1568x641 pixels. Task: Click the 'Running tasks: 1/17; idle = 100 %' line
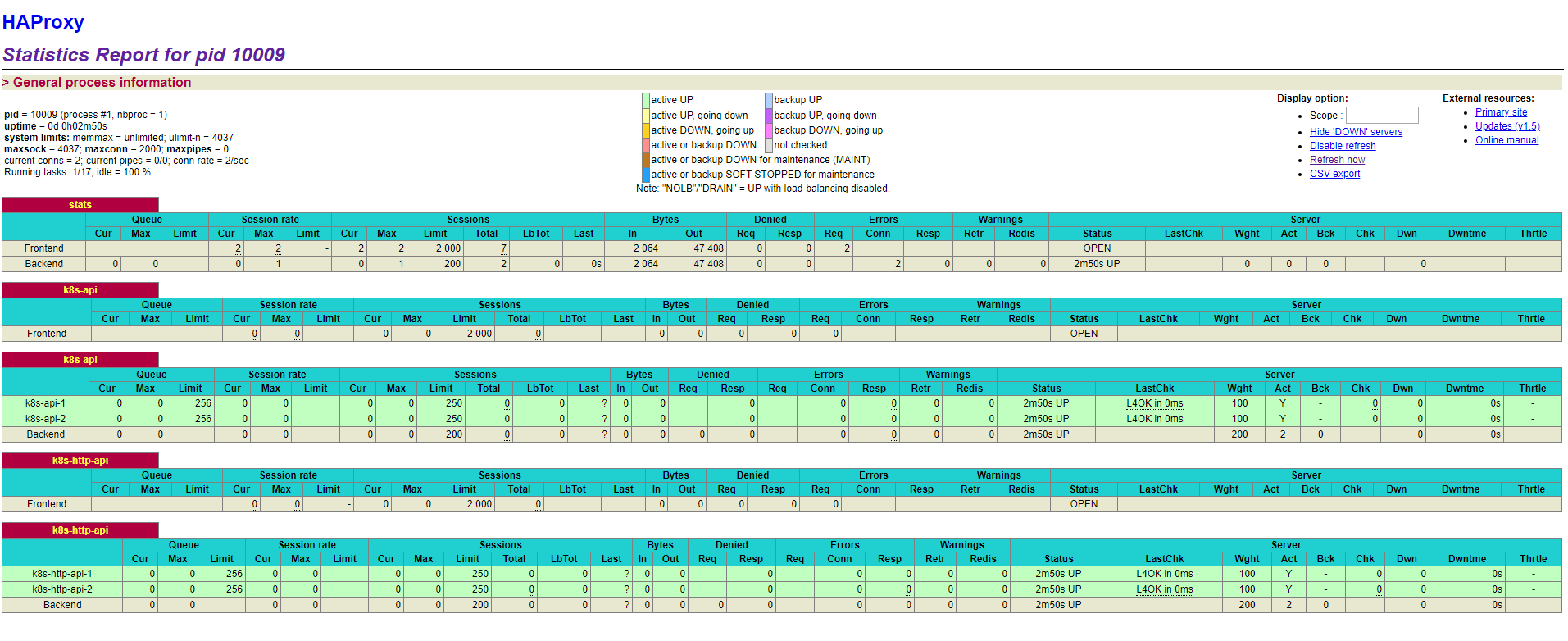point(77,172)
